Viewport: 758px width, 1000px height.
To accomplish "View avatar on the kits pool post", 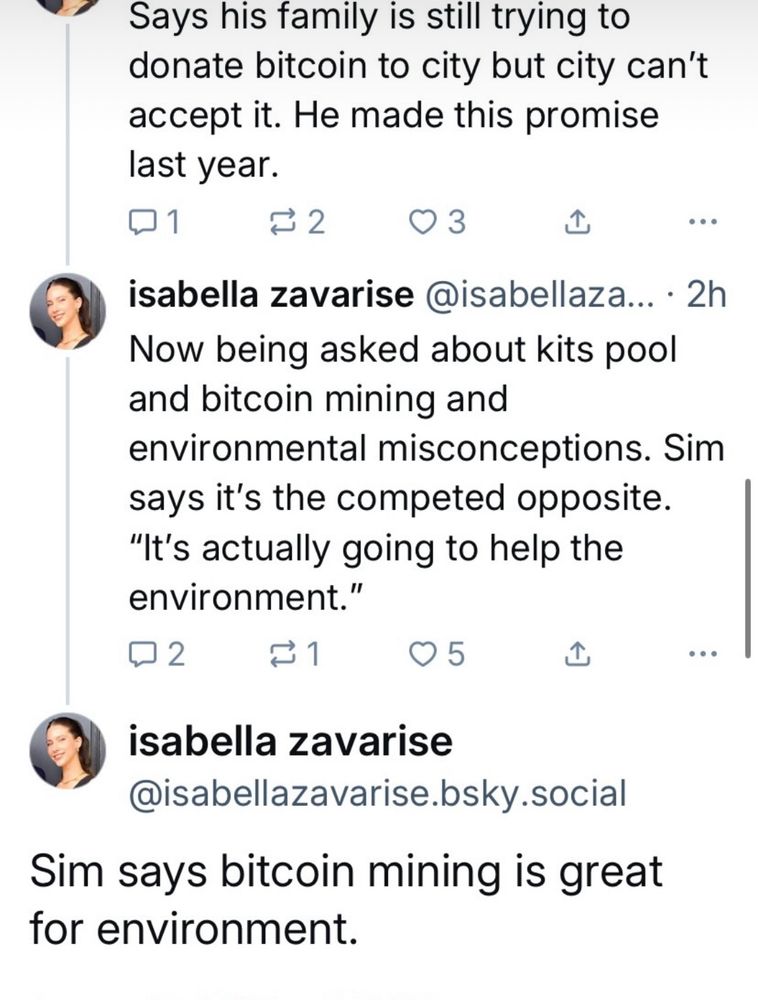I will pyautogui.click(x=67, y=311).
